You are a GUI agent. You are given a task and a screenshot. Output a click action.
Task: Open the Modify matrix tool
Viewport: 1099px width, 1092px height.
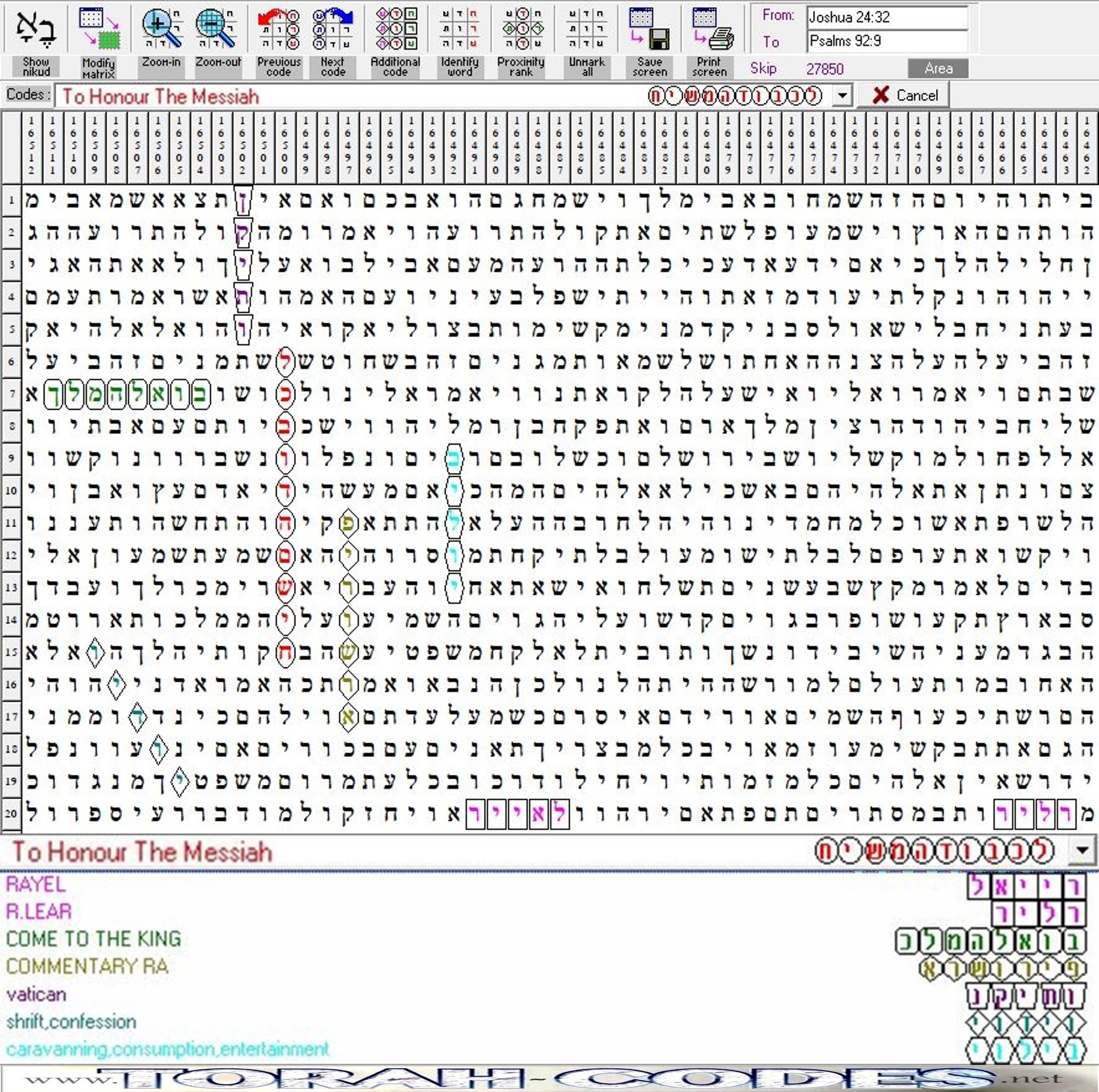pos(98,28)
